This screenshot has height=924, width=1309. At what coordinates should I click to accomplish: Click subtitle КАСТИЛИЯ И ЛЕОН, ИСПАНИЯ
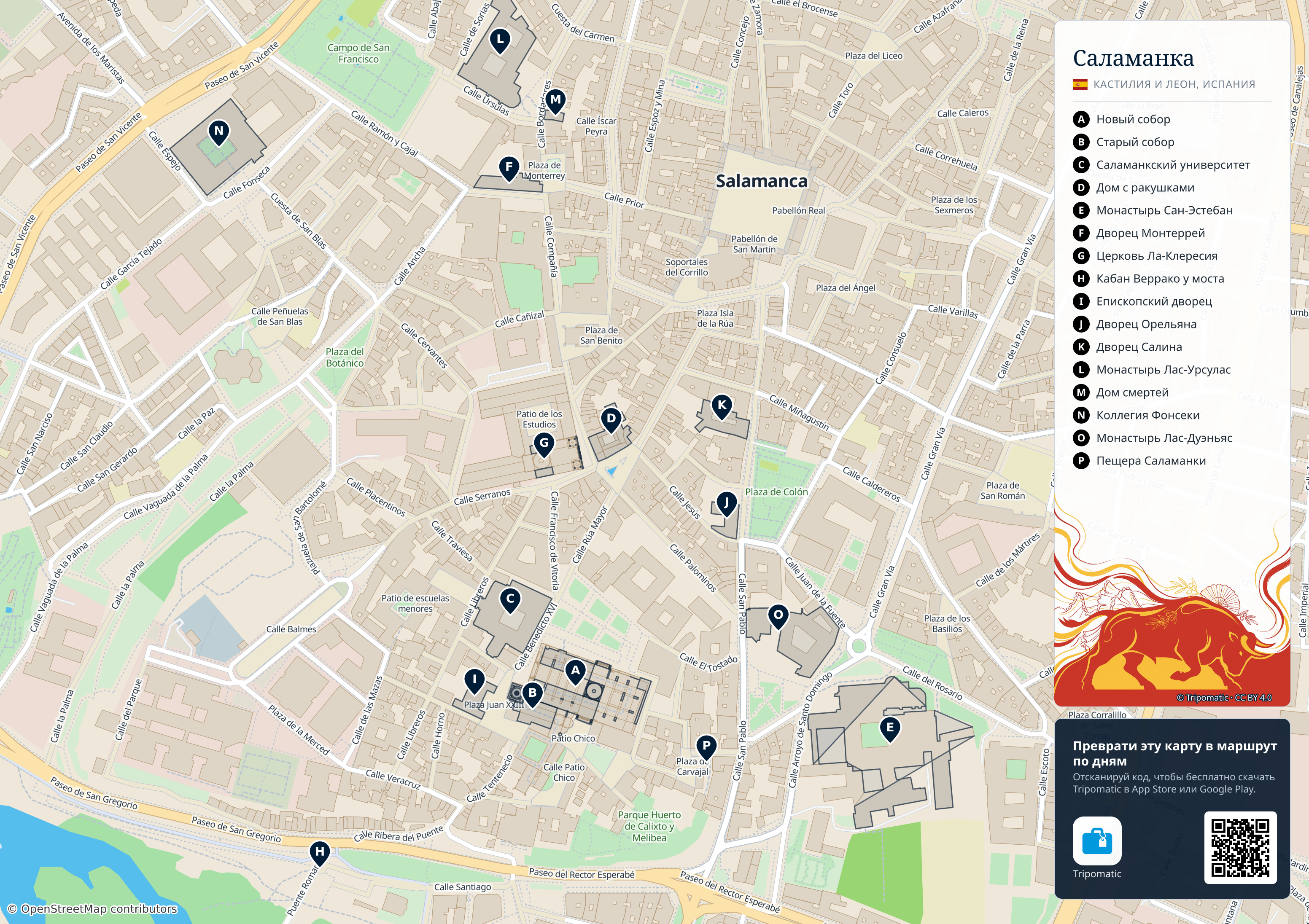pos(1174,84)
